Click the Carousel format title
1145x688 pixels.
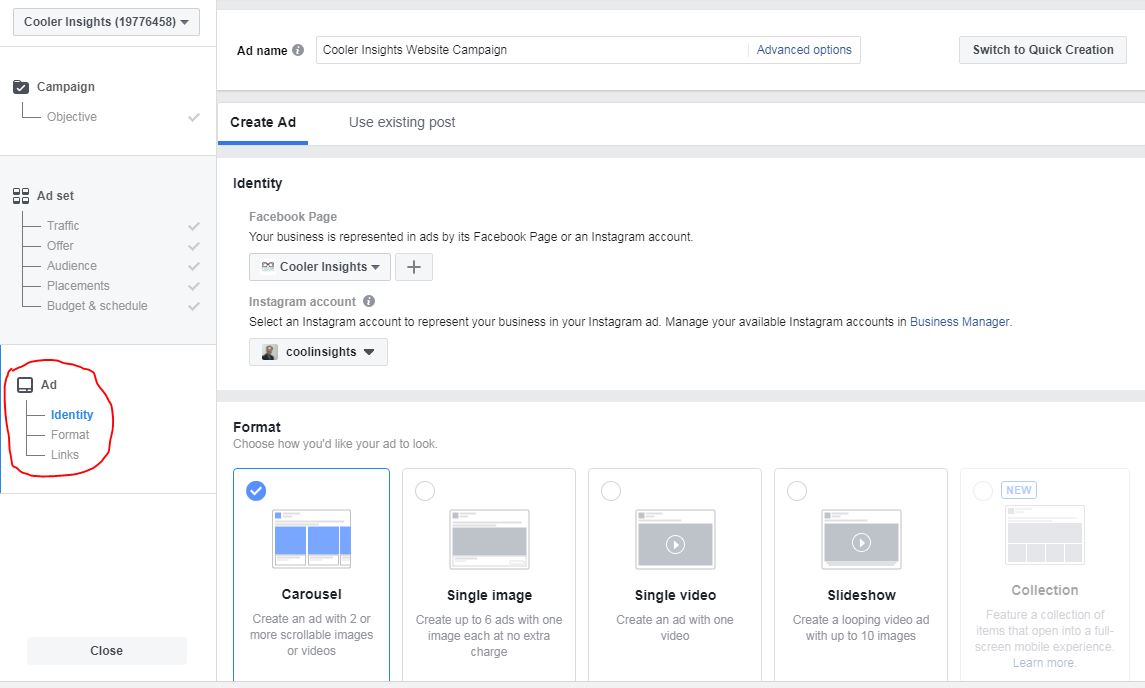point(311,595)
